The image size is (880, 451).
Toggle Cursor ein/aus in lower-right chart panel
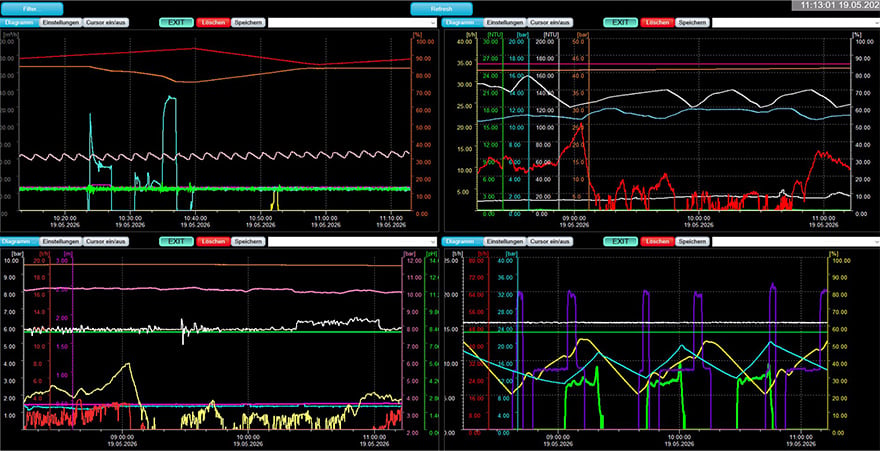(551, 241)
